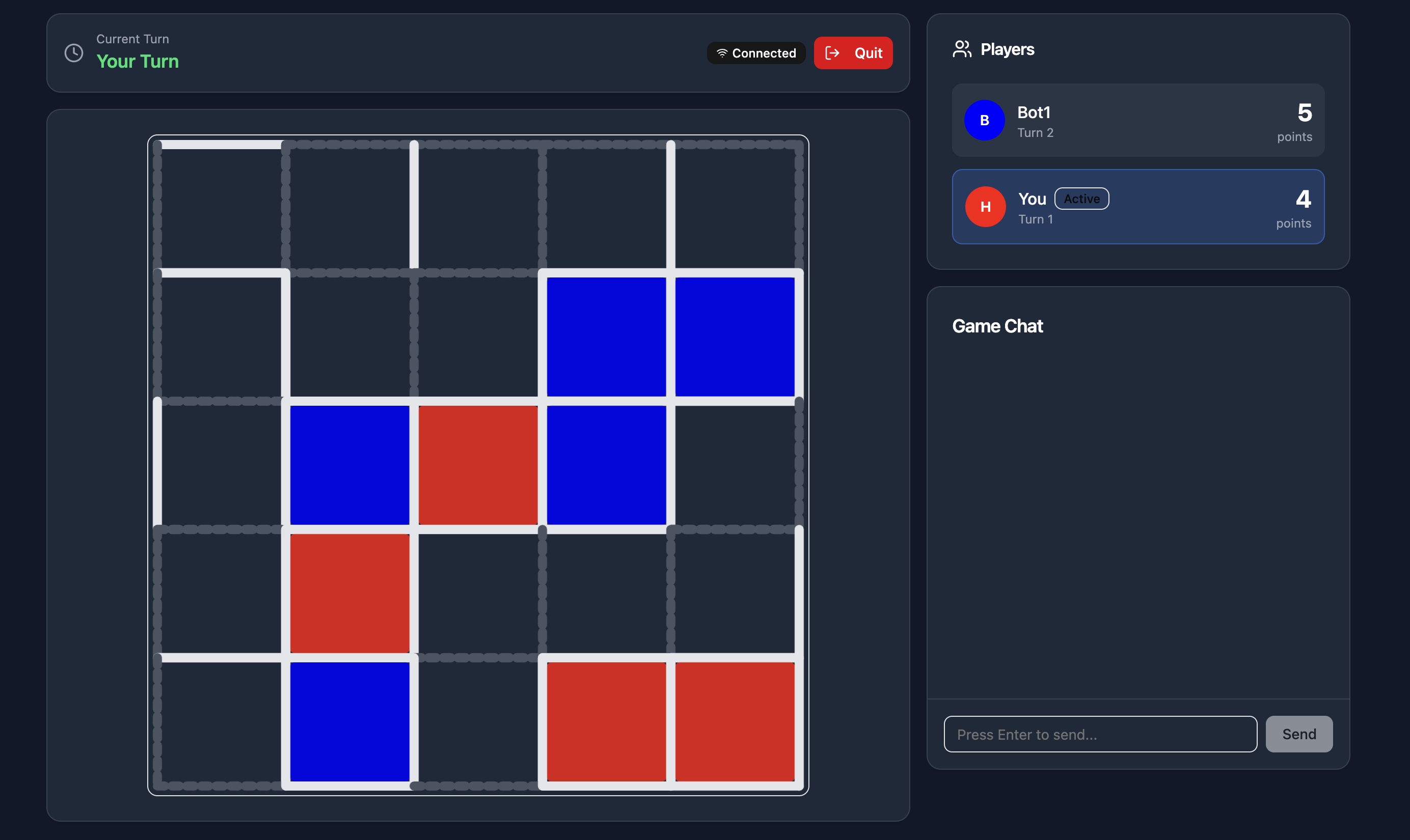Image resolution: width=1410 pixels, height=840 pixels.
Task: Click the clock icon beside Current Turn
Action: point(74,52)
